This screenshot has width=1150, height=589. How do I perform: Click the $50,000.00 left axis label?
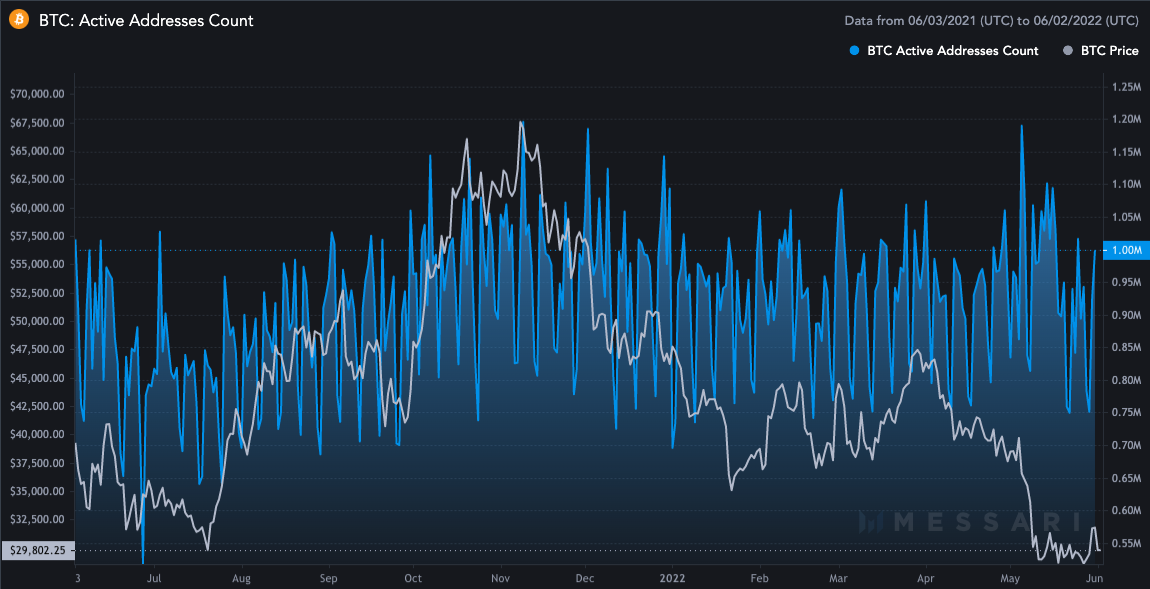37,321
